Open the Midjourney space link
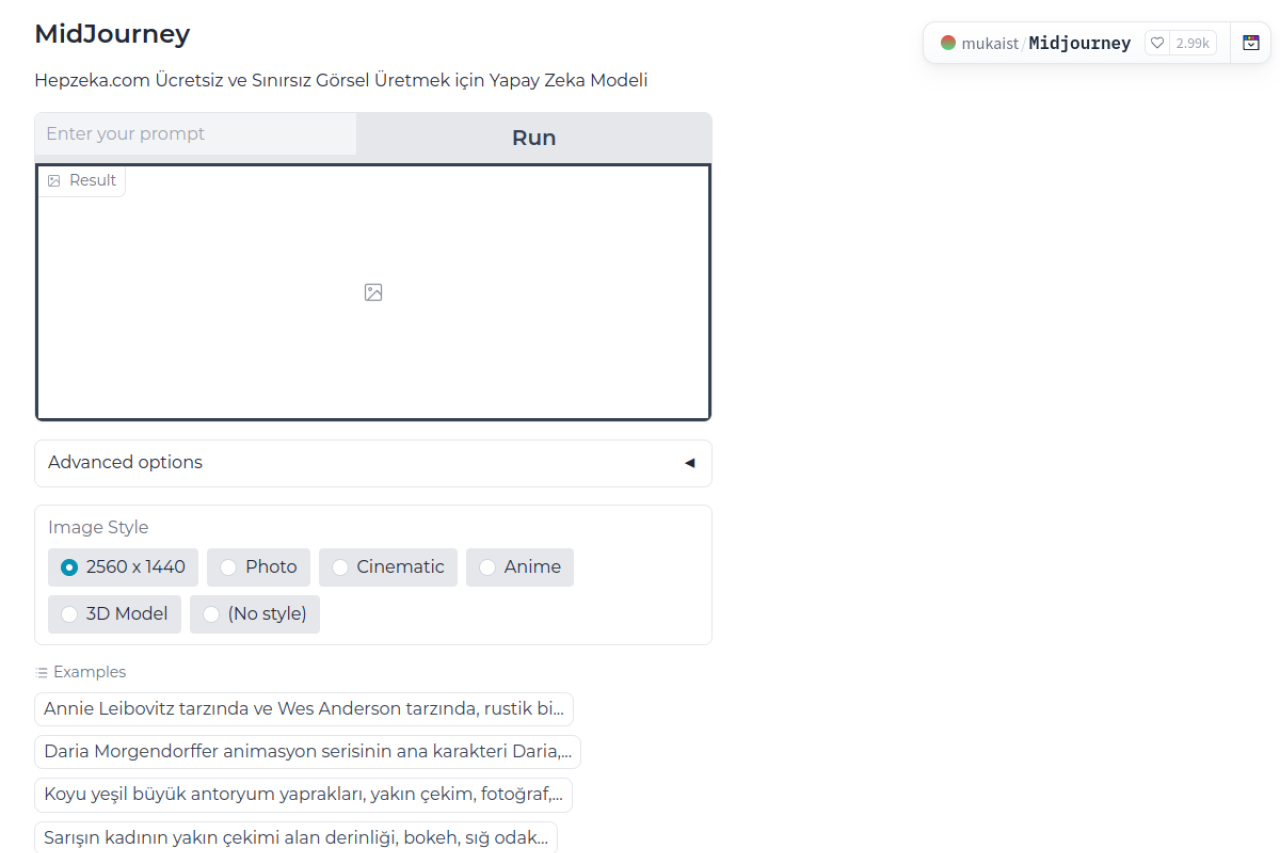The height and width of the screenshot is (853, 1280). (x=1080, y=43)
